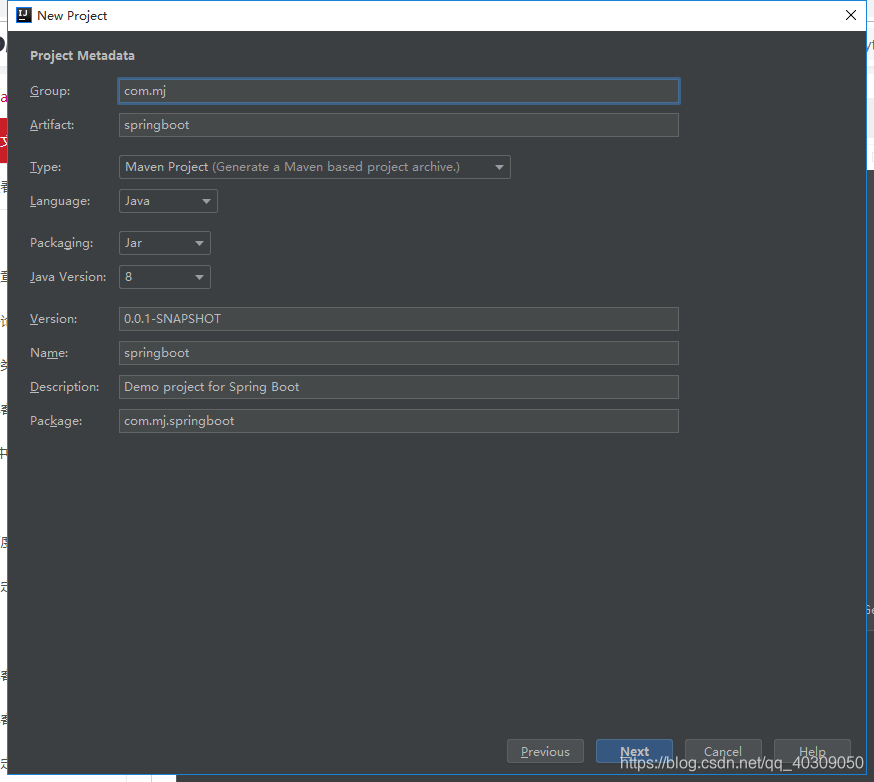Edit the Description field text
The height and width of the screenshot is (782, 874).
pos(399,387)
